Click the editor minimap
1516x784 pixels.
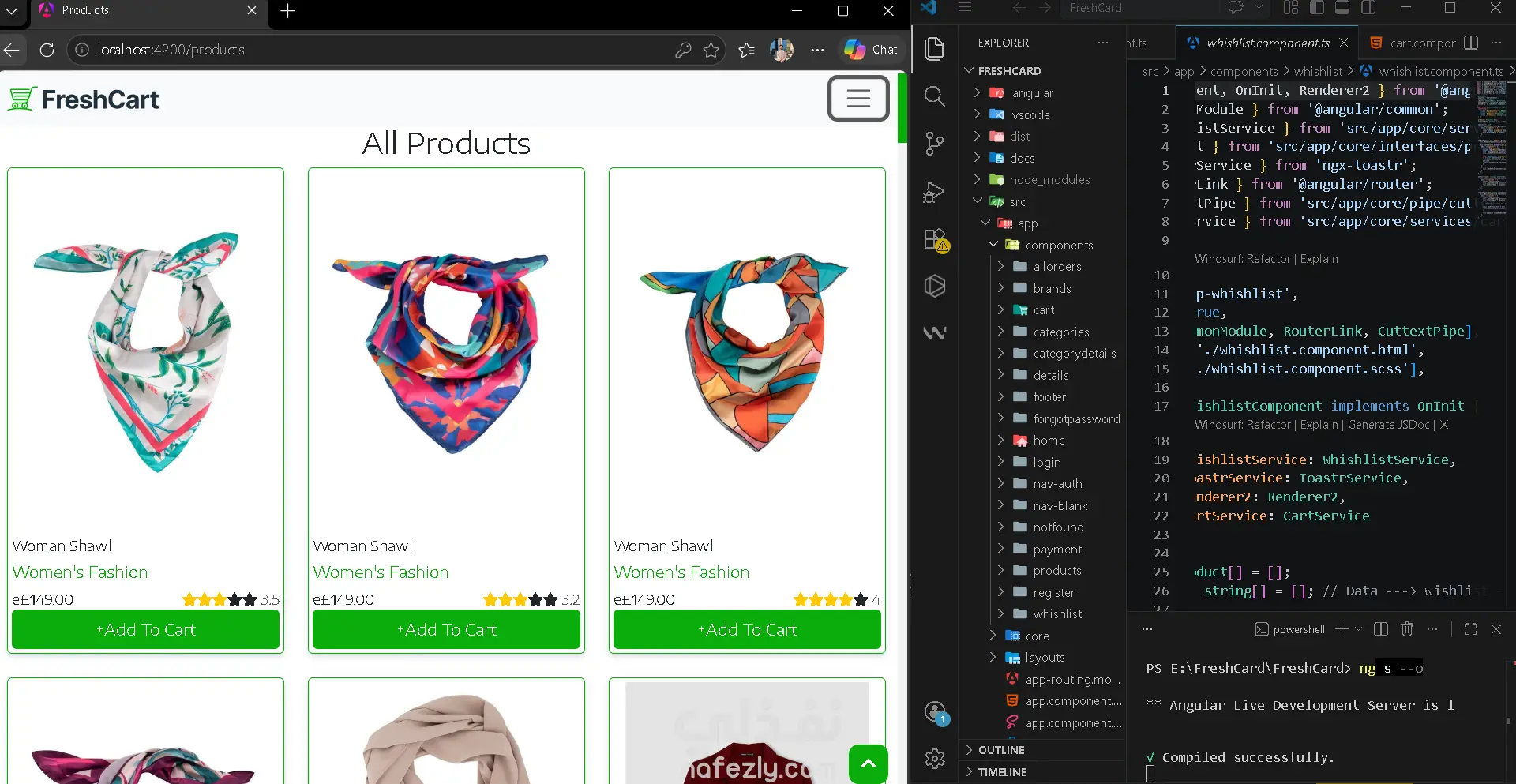click(x=1492, y=150)
